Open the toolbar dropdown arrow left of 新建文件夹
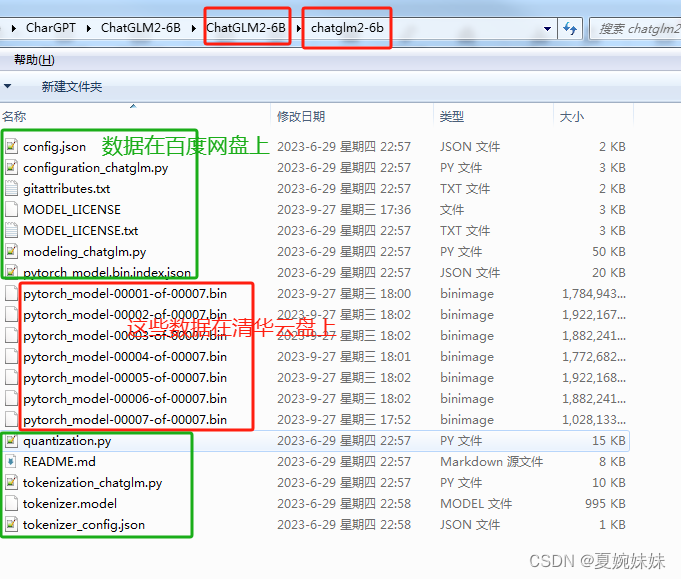Image resolution: width=681 pixels, height=579 pixels. pyautogui.click(x=7, y=86)
